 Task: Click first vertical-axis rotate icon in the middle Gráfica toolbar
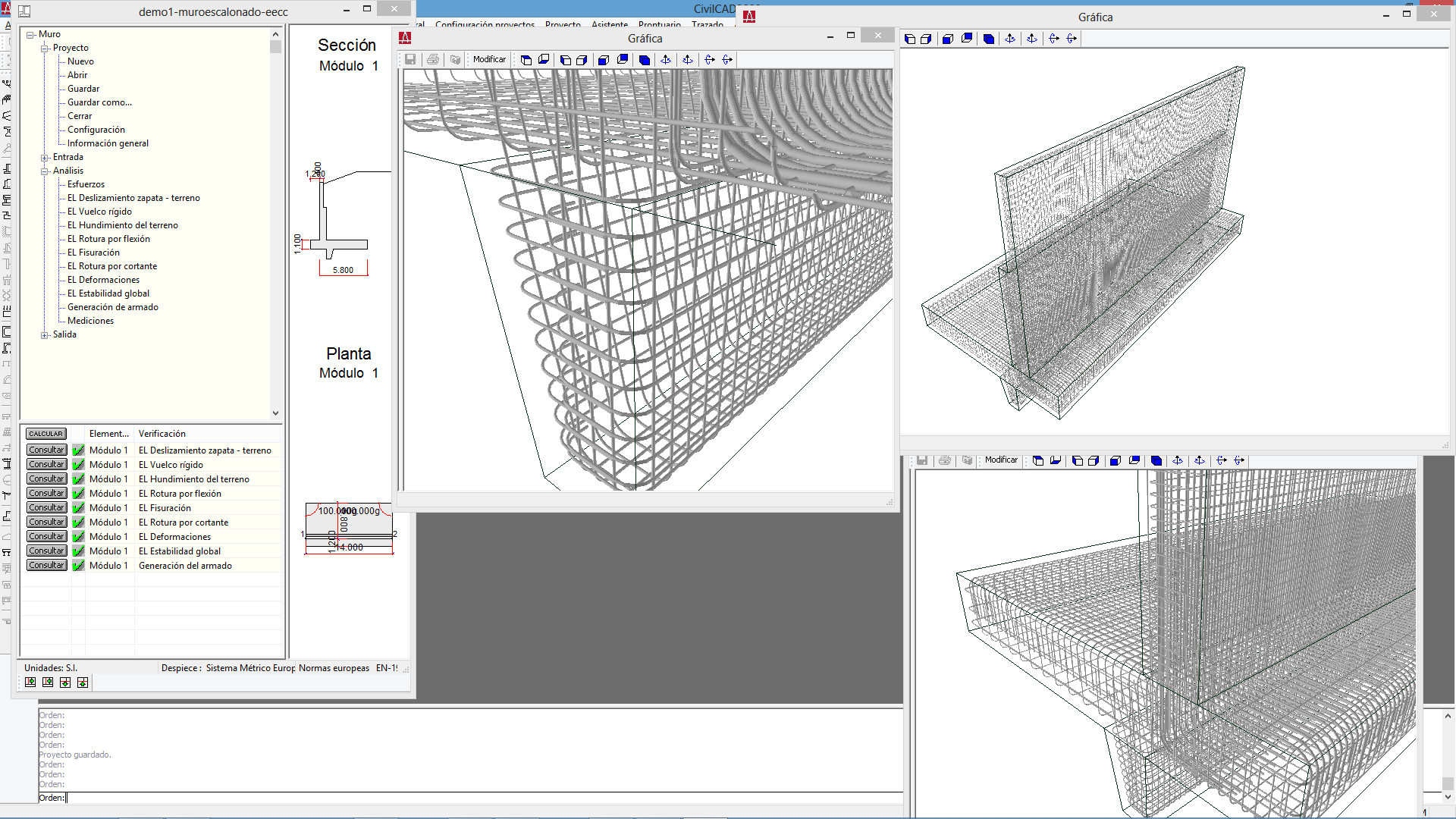click(666, 59)
